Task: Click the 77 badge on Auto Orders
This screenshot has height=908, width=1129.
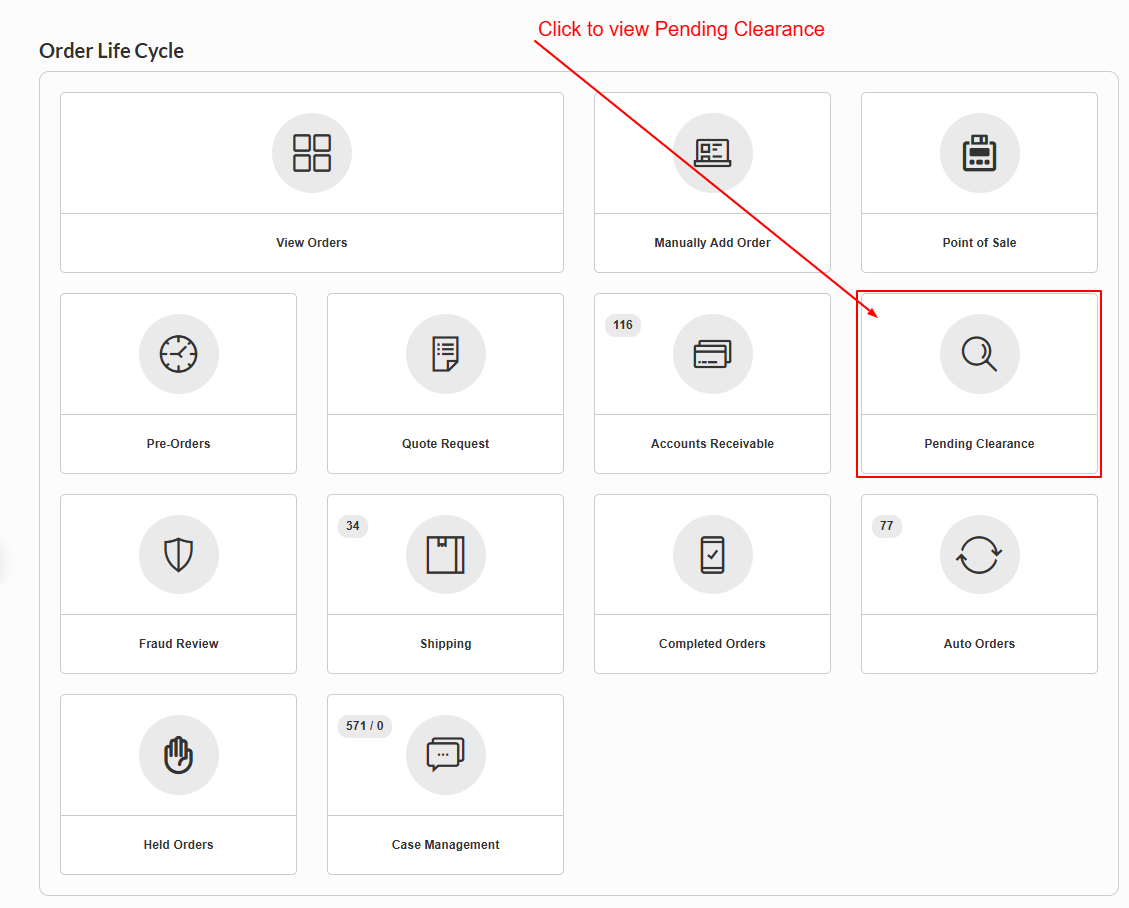Action: tap(886, 526)
